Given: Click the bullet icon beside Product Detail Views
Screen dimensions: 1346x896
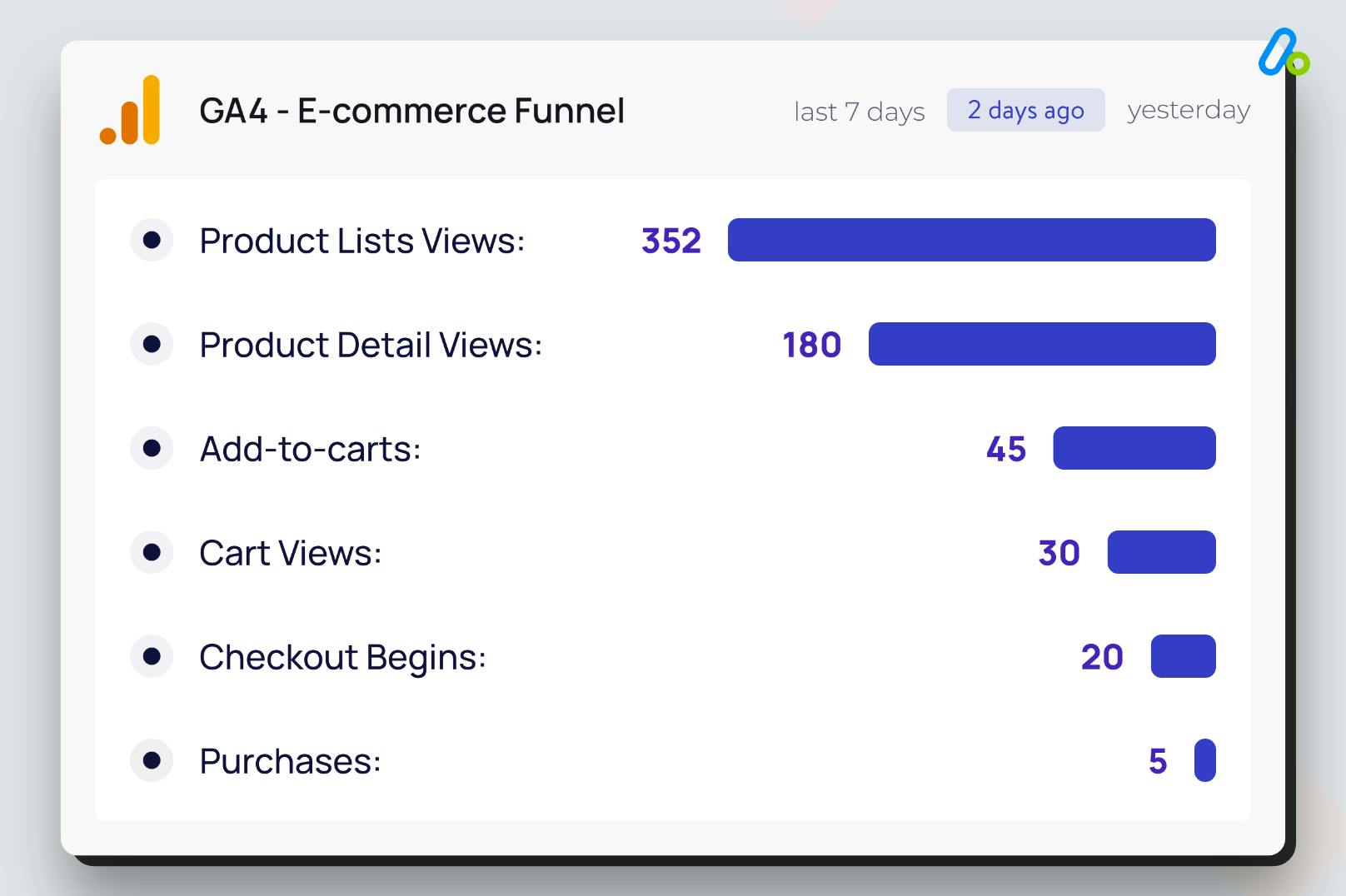Looking at the screenshot, I should (152, 344).
